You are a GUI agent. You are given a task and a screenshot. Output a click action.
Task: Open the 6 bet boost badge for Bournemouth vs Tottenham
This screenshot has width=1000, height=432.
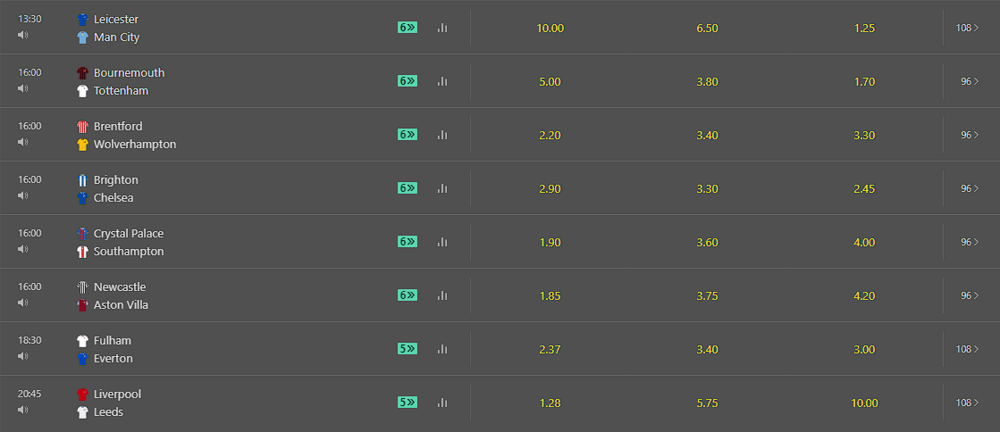408,81
